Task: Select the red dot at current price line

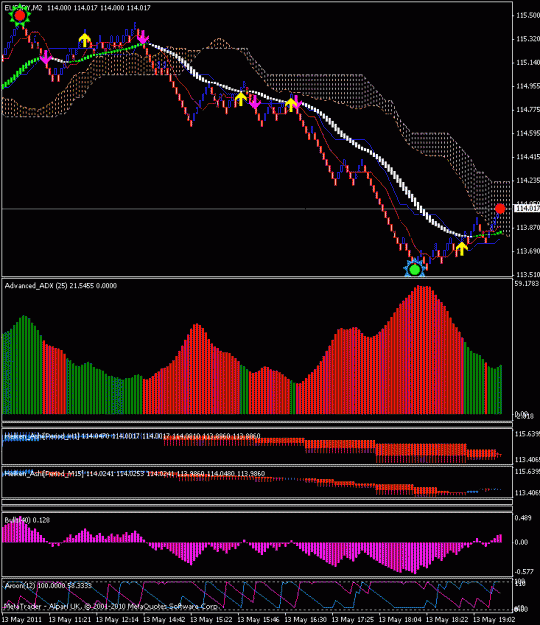Action: coord(500,208)
